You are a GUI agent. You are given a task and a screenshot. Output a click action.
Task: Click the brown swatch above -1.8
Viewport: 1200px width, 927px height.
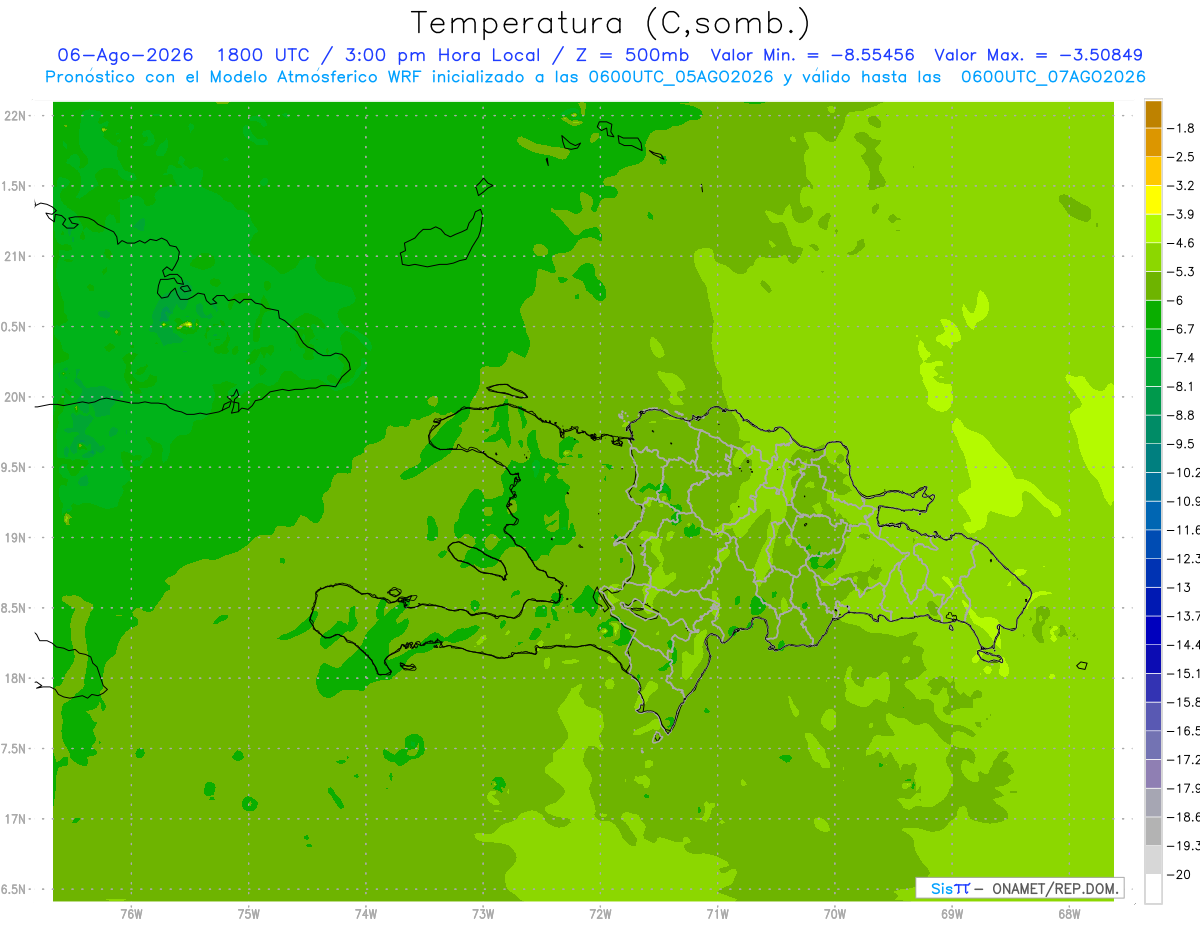point(1153,114)
